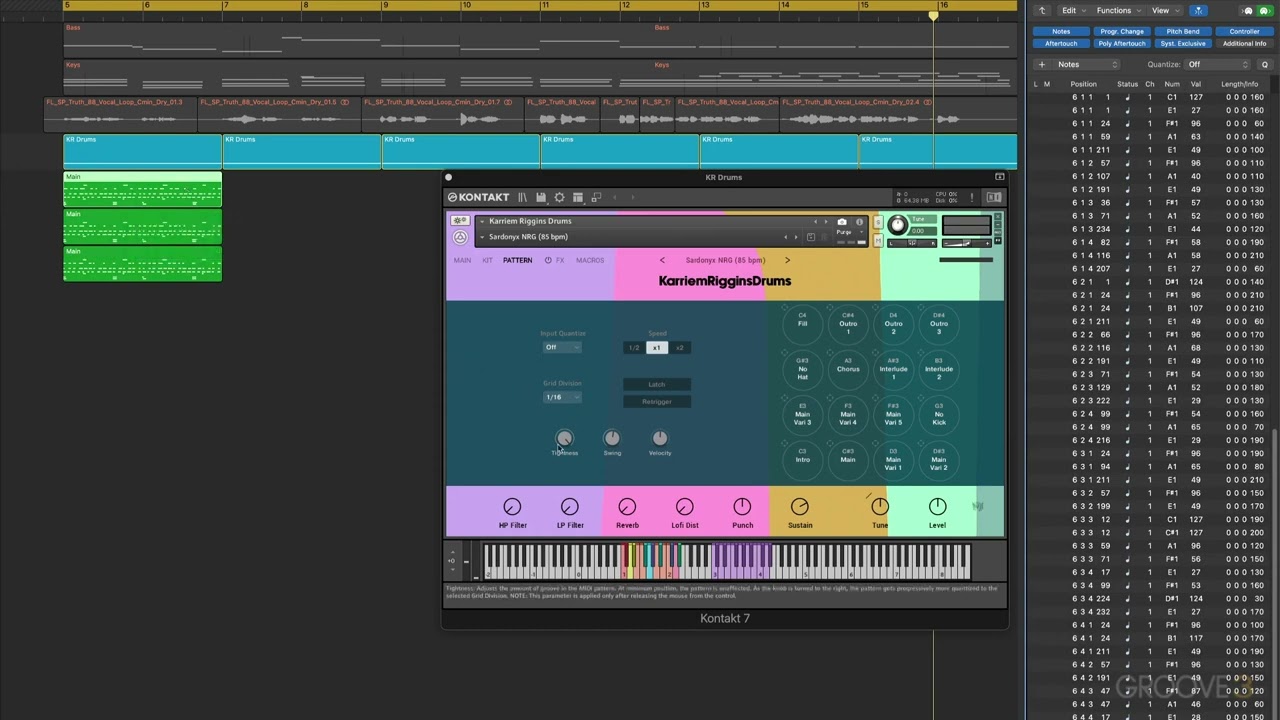Go to next pattern with right chevron
This screenshot has width=1280, height=720.
[x=787, y=260]
